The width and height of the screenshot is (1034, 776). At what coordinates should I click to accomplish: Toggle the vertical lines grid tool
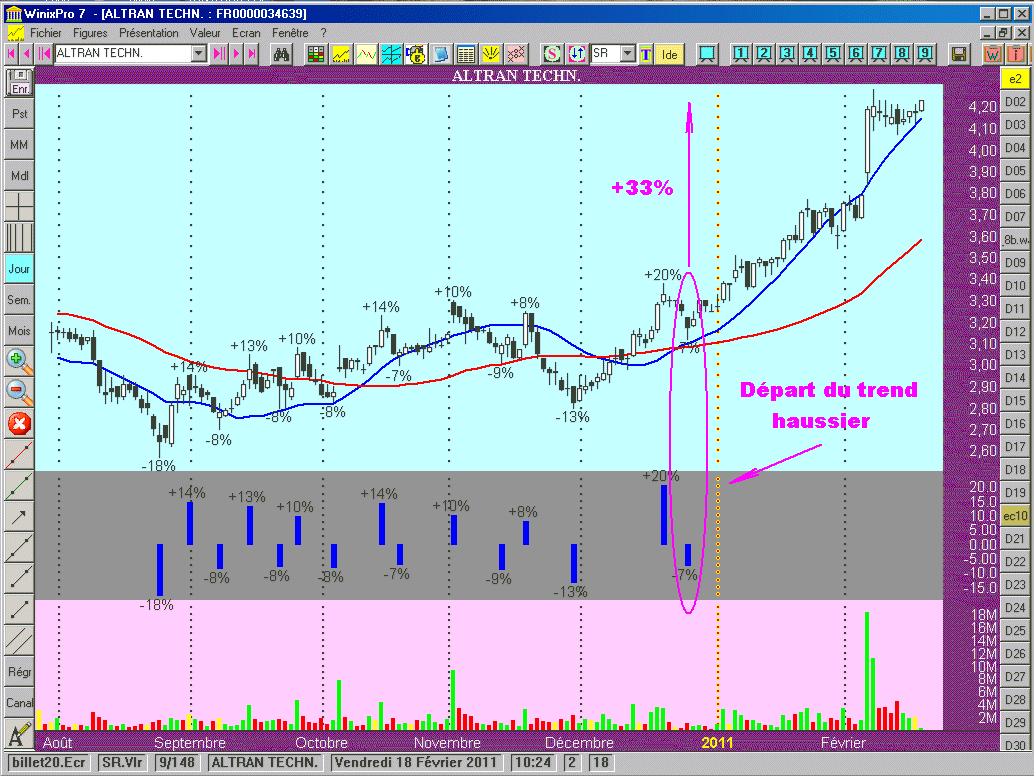(x=18, y=237)
